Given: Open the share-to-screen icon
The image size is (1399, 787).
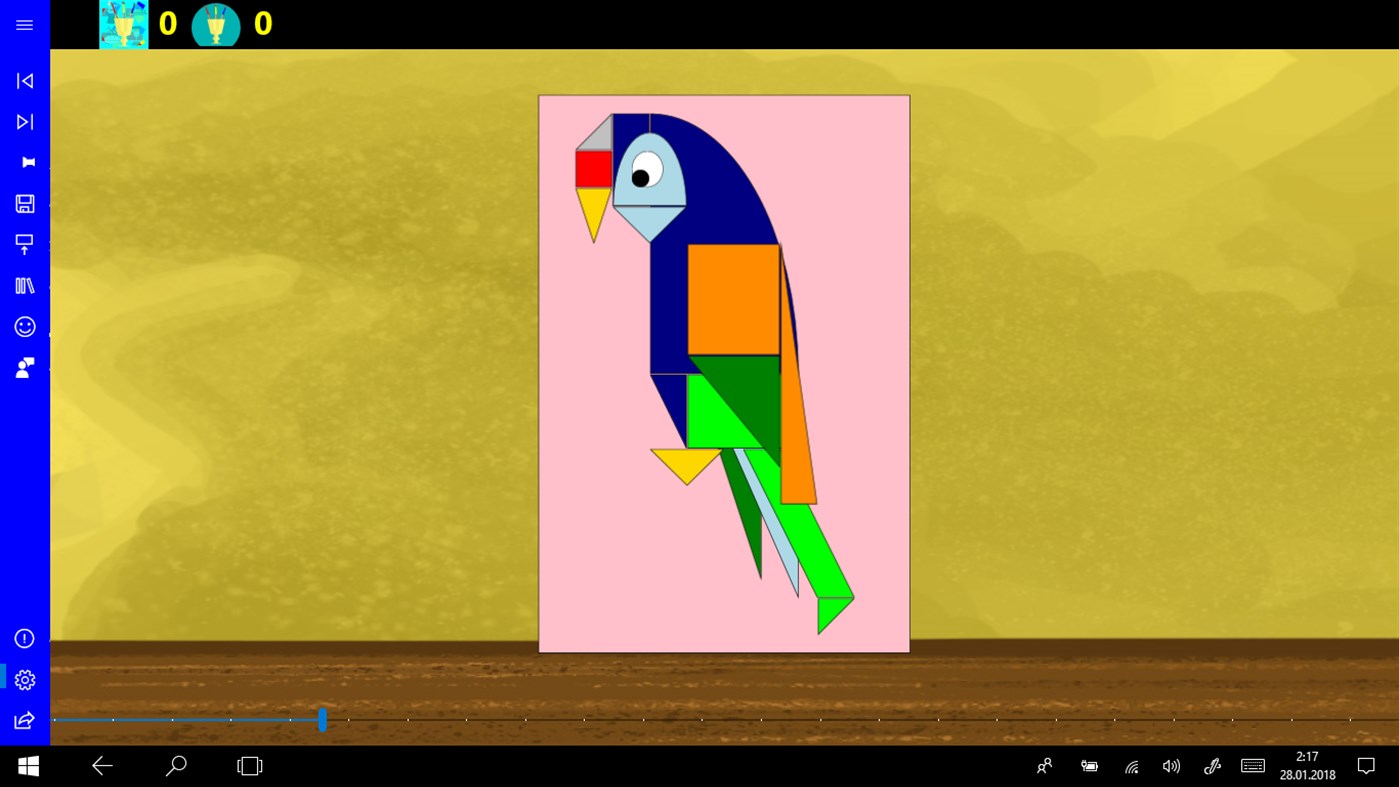Looking at the screenshot, I should (24, 243).
